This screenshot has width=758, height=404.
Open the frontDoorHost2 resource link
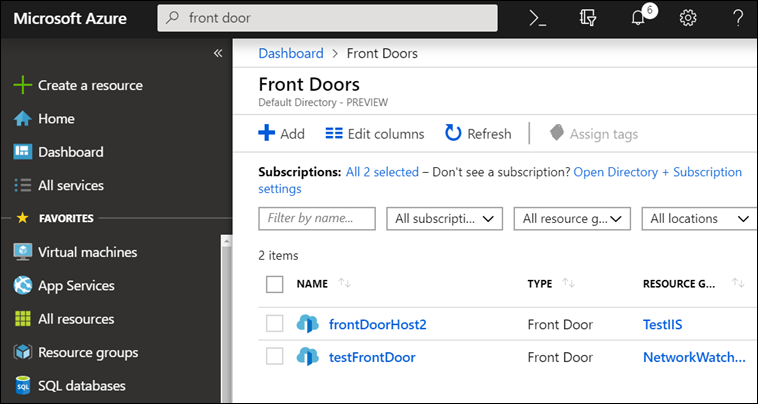378,324
